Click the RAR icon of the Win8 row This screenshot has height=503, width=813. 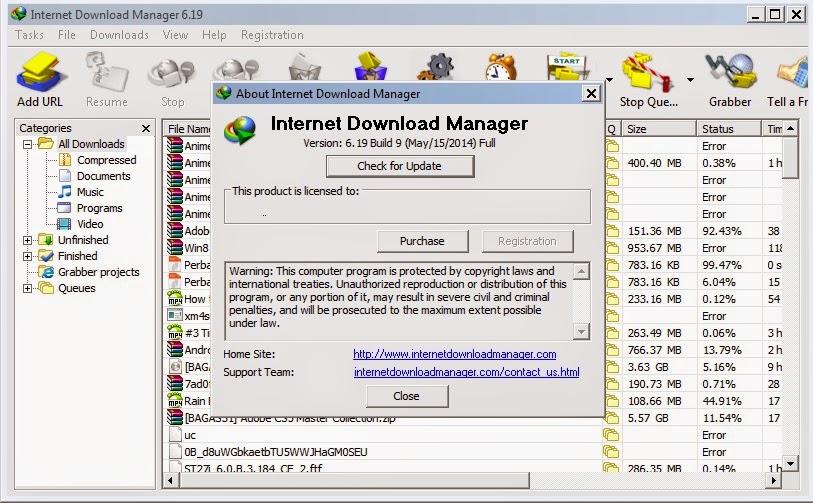175,248
